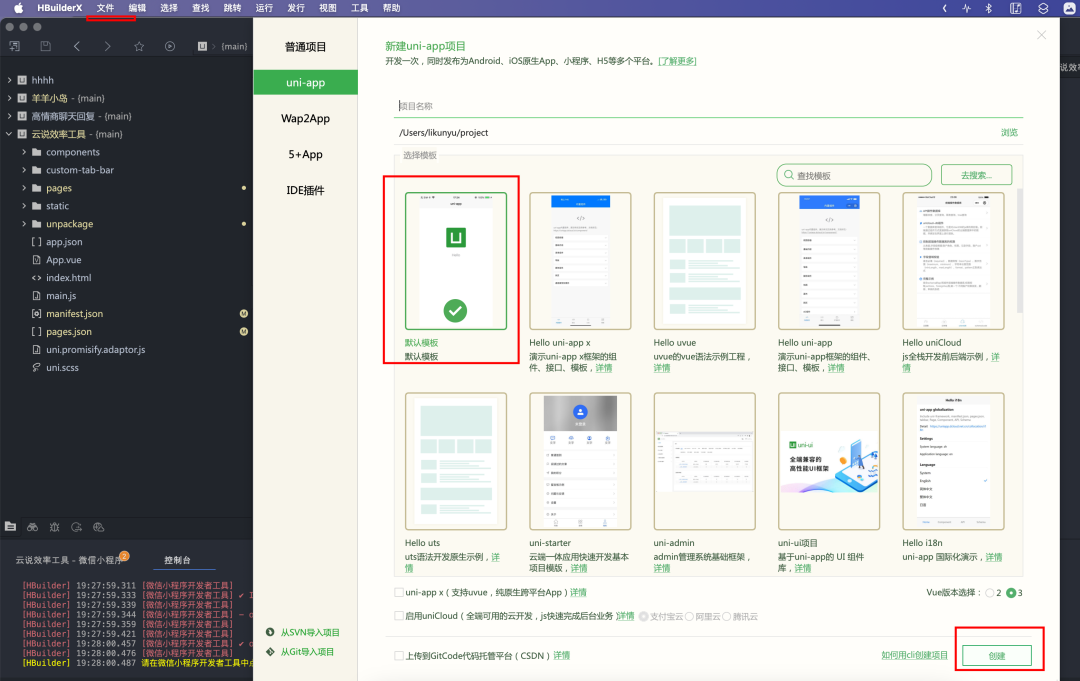Select the Hello uni-app x template thumbnail
This screenshot has width=1080, height=681.
pos(580,261)
